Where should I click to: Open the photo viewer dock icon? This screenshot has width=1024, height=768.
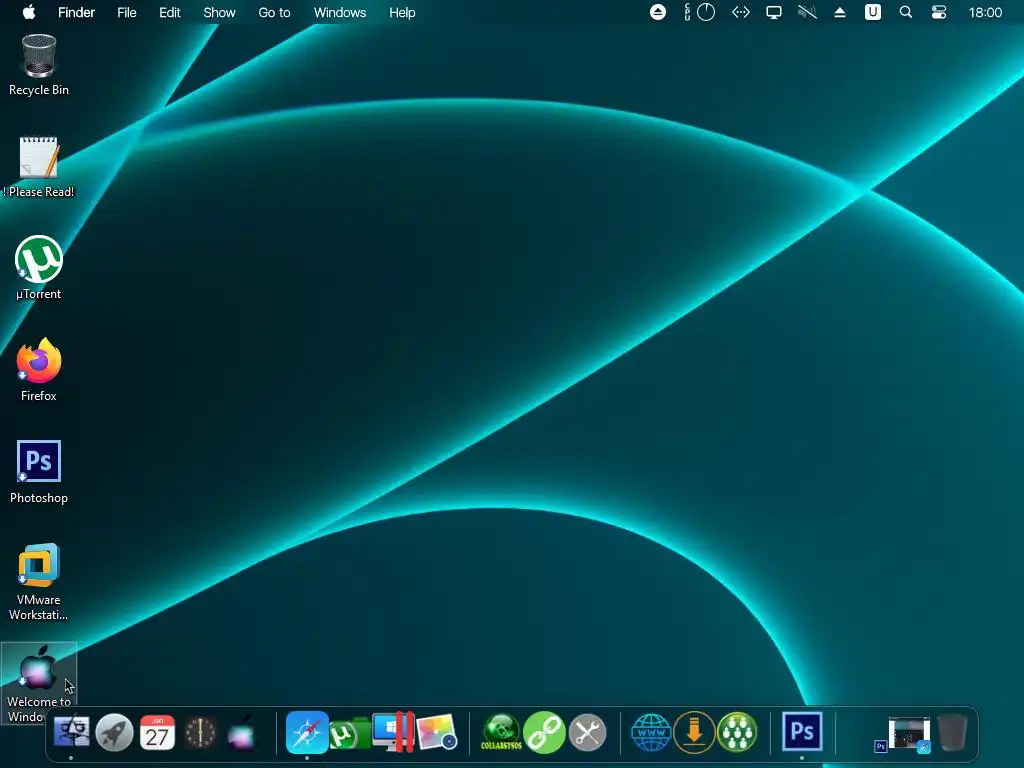tap(436, 732)
